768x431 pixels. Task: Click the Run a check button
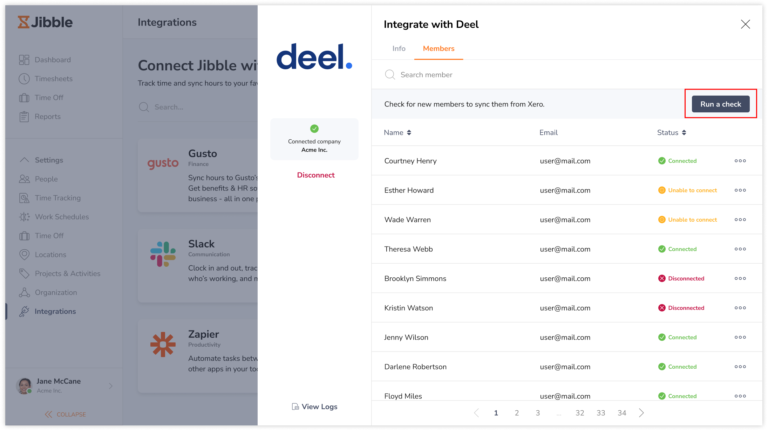click(x=720, y=104)
